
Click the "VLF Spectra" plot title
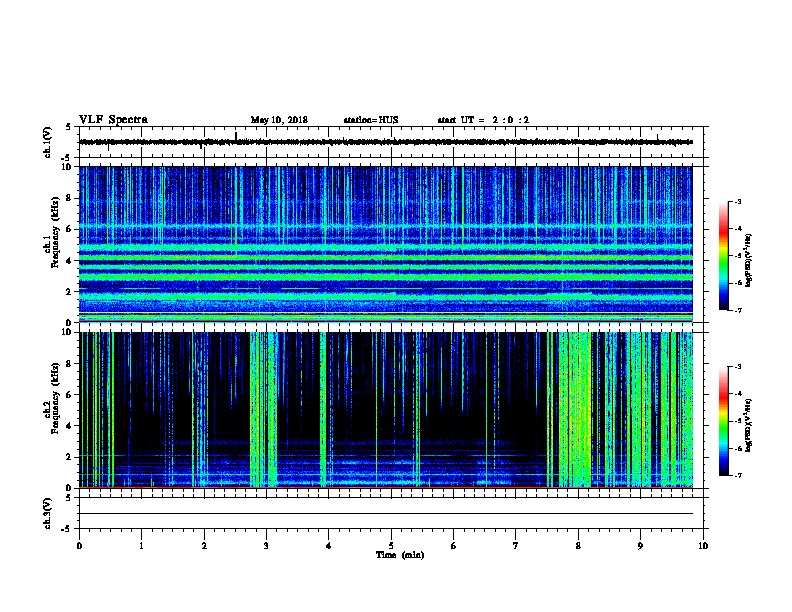coord(113,120)
